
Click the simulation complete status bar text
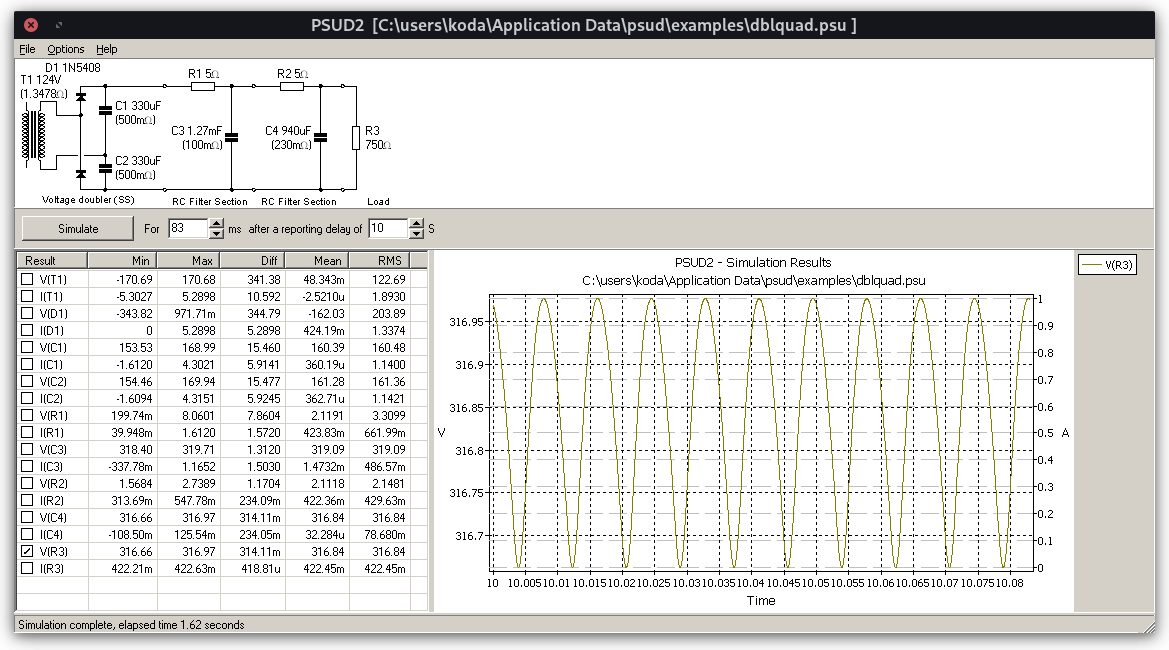[131, 625]
